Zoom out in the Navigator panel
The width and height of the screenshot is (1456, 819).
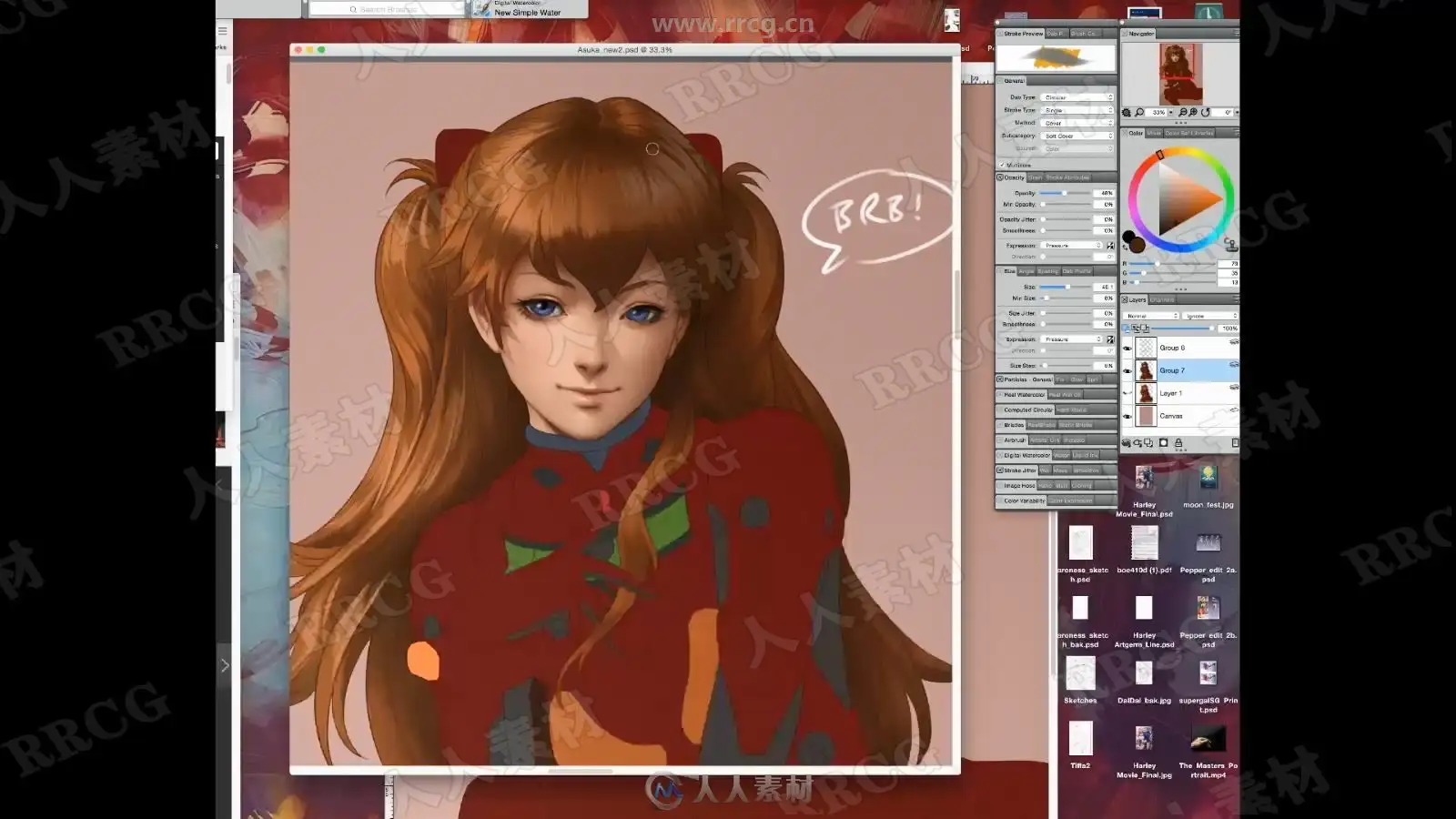(x=1182, y=112)
